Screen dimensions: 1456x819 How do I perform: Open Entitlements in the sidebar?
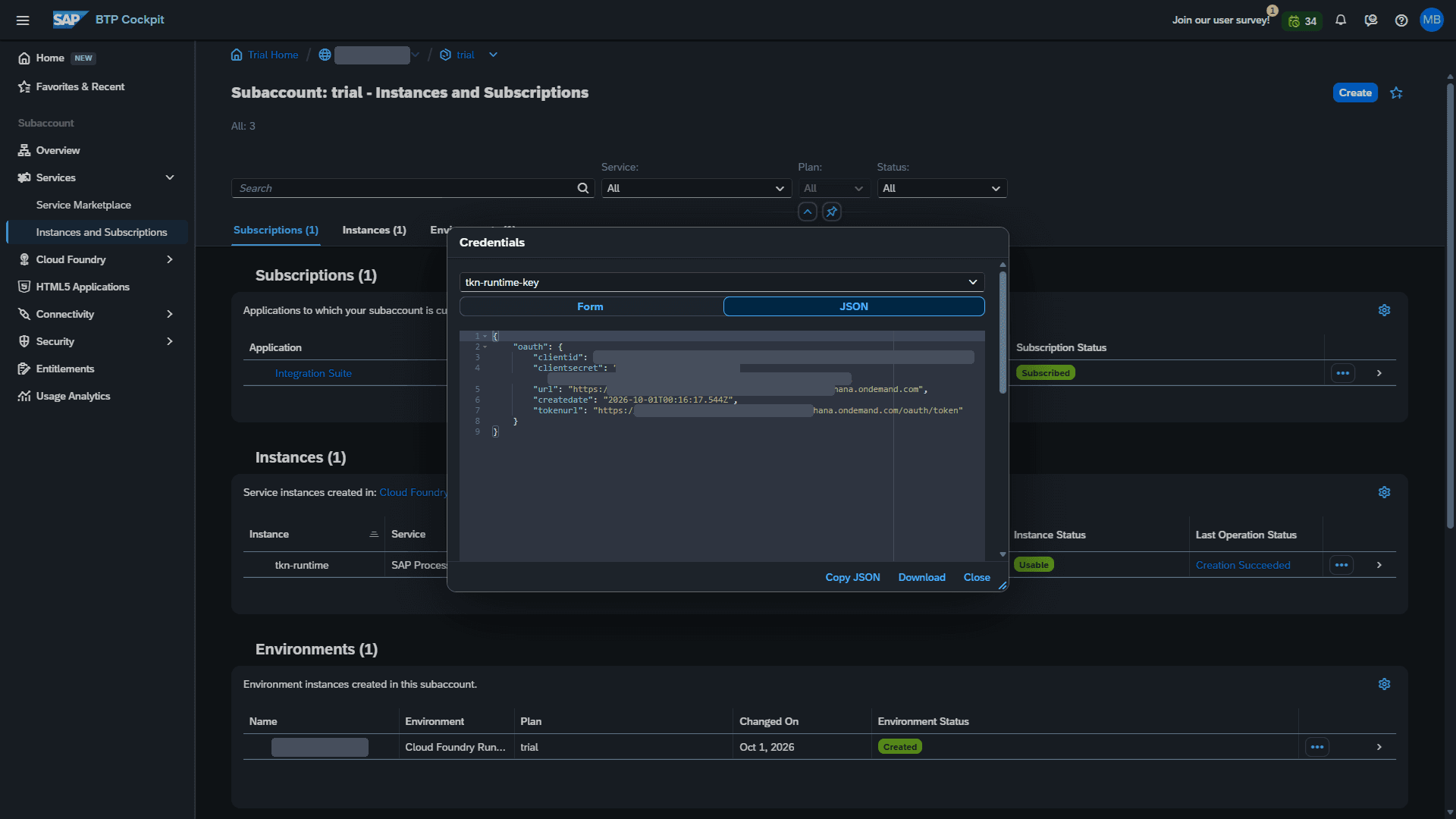tap(65, 369)
